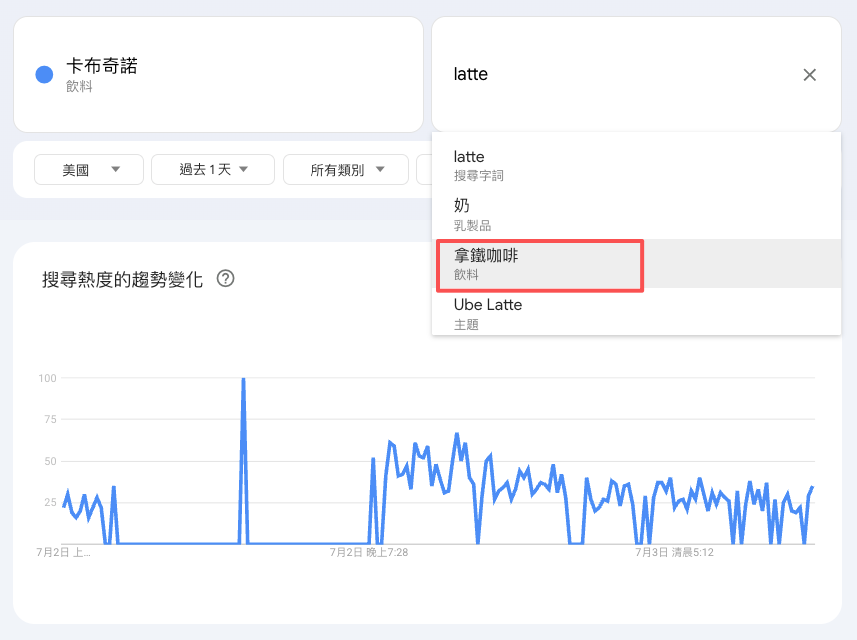
Task: Click the 50 y-axis value
Action: click(50, 461)
